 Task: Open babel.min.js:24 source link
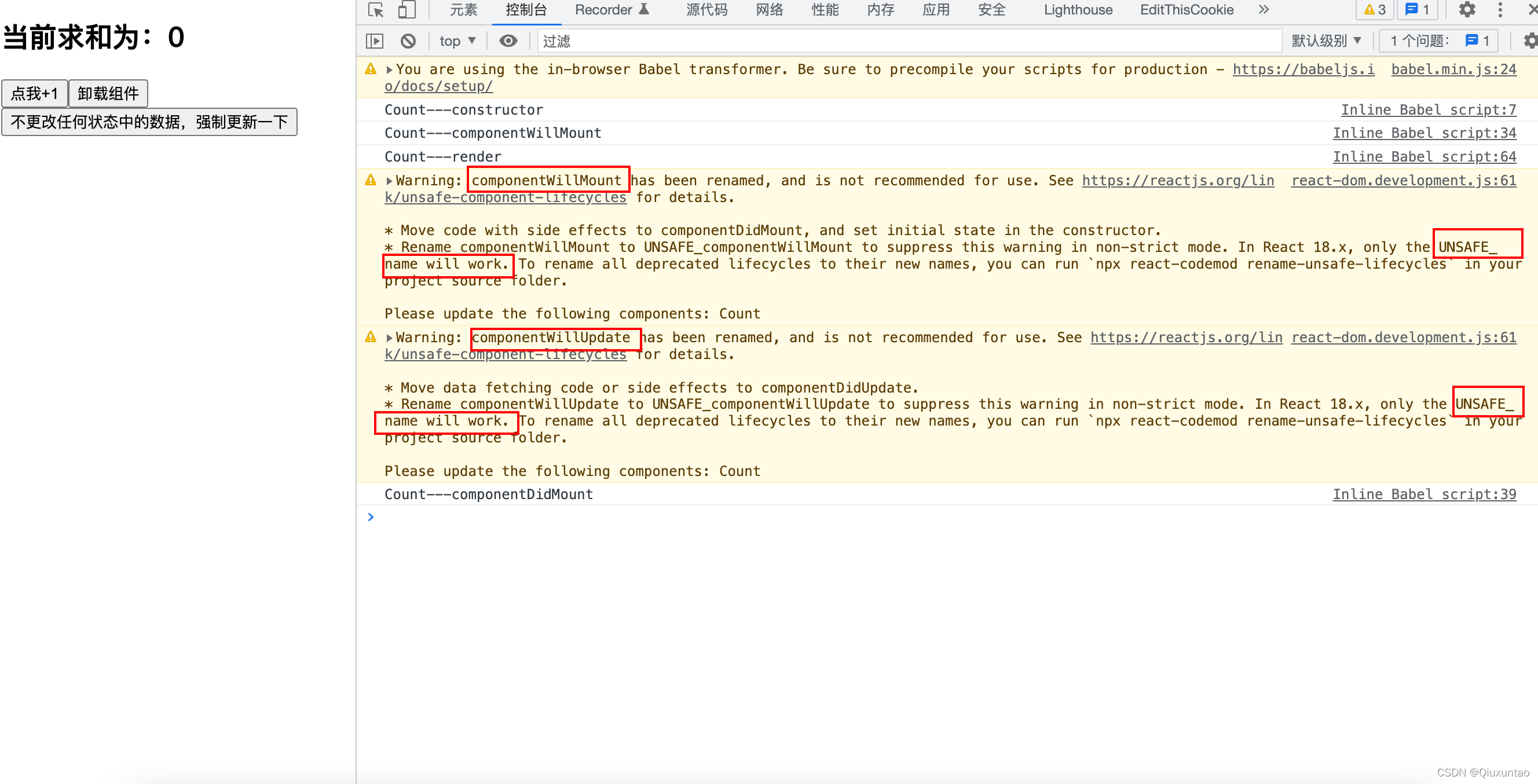click(1453, 69)
